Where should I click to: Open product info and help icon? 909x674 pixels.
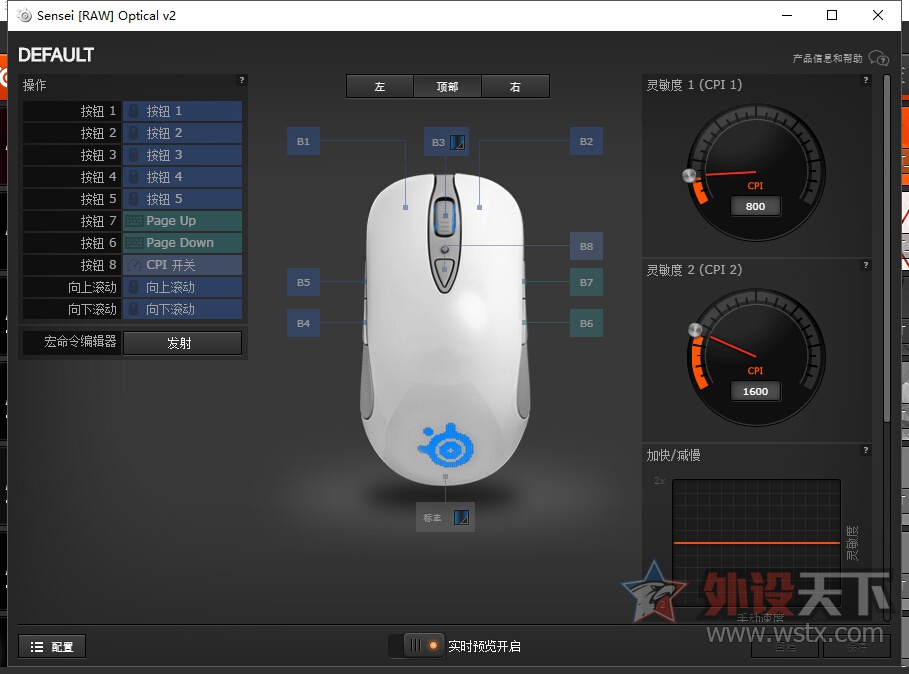coord(879,58)
